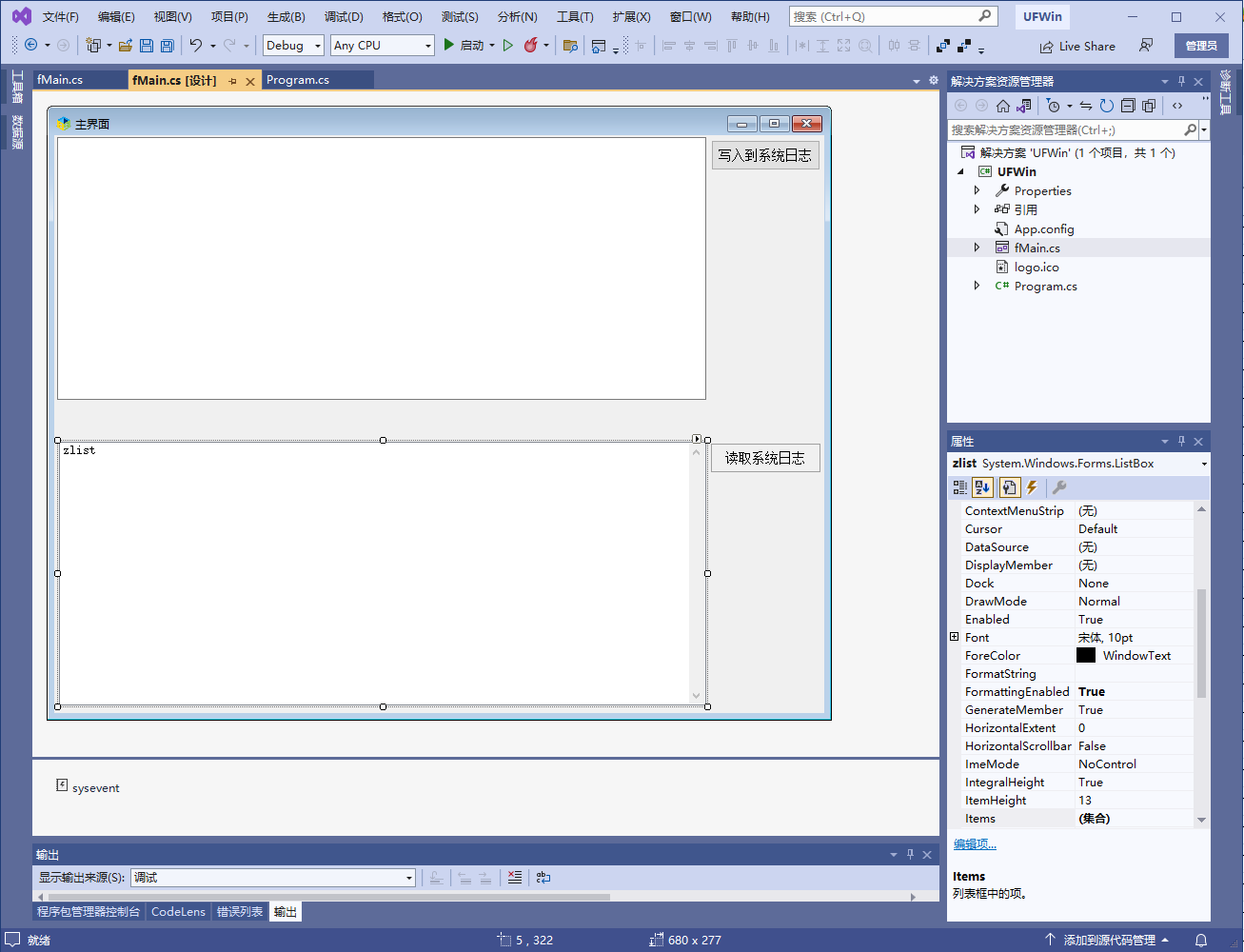Click Pending Changes Filter clock icon
Image resolution: width=1244 pixels, height=952 pixels.
coord(1053,106)
